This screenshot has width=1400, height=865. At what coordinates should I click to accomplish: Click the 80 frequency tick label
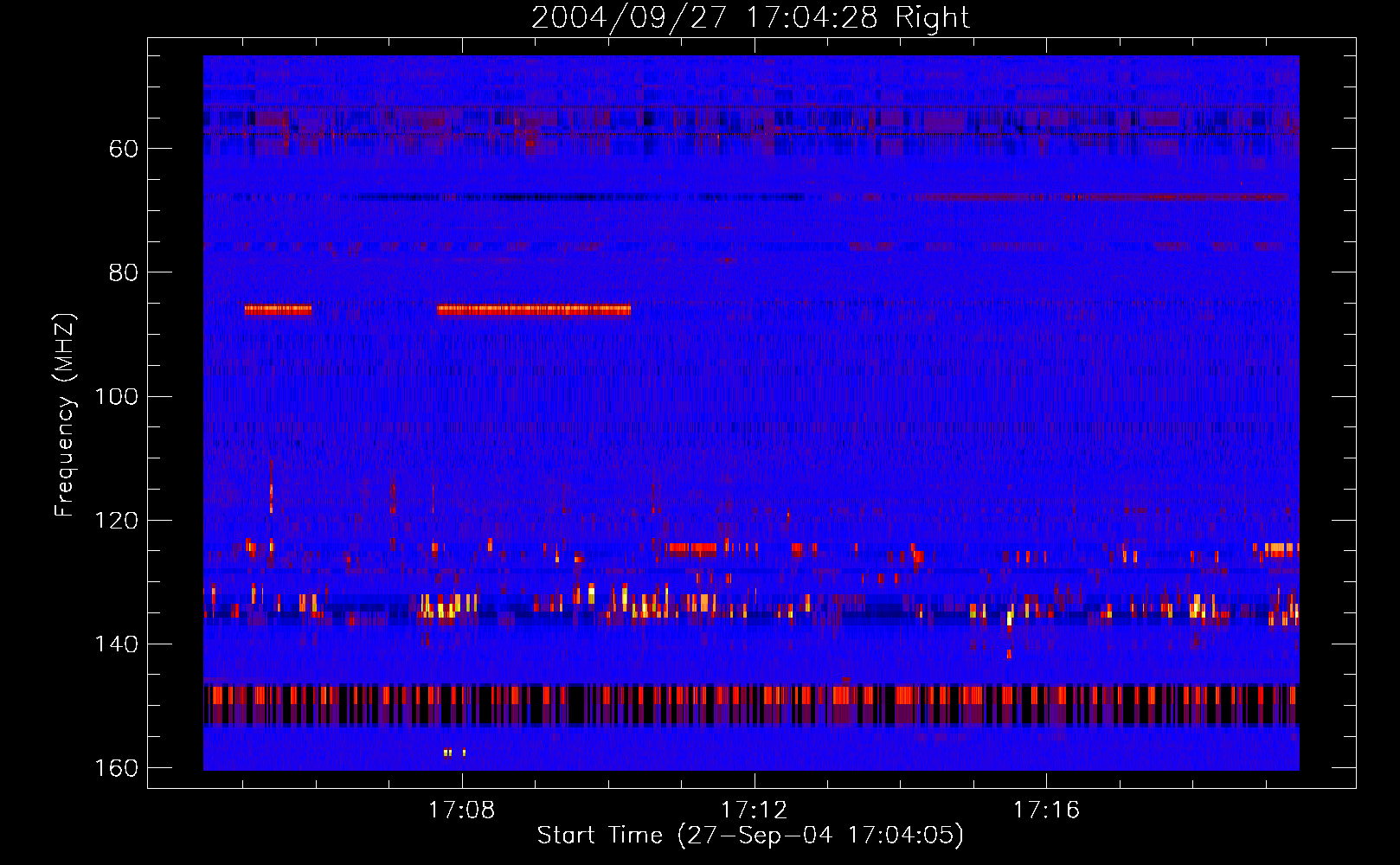pos(124,272)
